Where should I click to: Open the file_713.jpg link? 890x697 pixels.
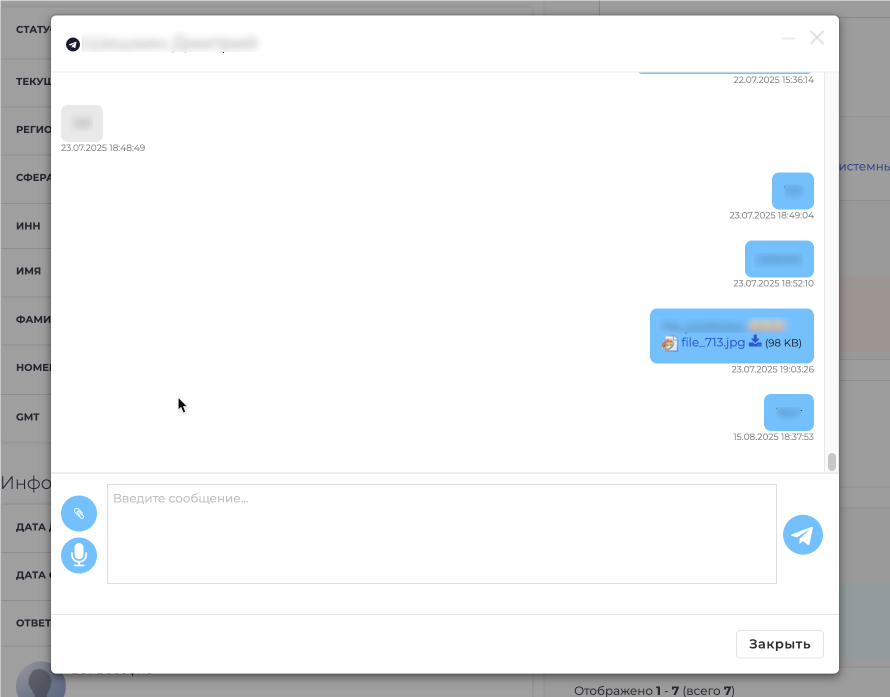713,342
